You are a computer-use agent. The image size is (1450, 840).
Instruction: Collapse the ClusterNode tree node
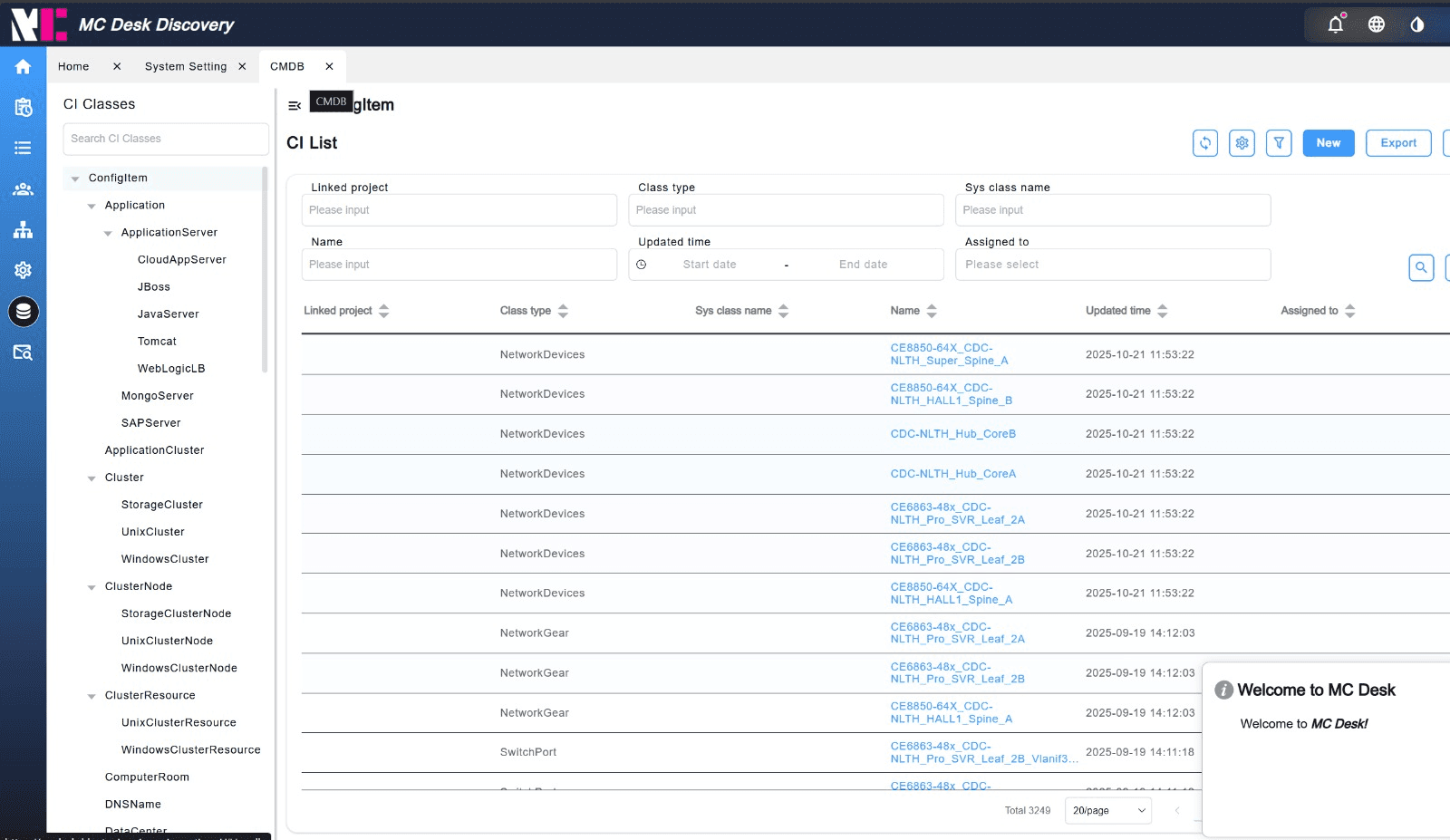click(92, 587)
